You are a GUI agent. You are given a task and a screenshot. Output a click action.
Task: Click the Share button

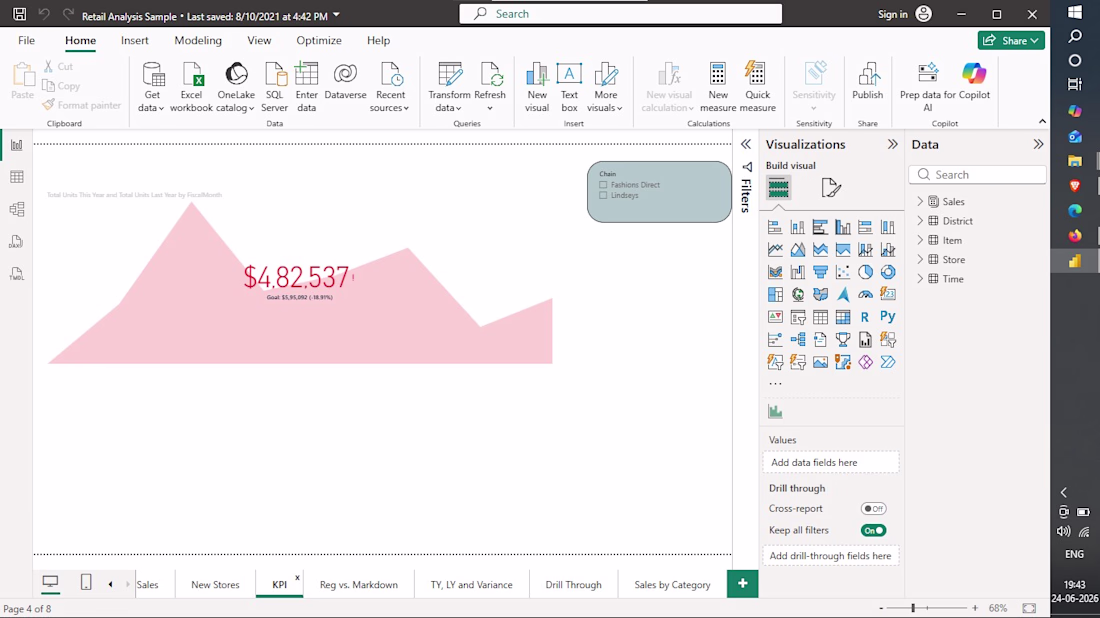[1011, 41]
